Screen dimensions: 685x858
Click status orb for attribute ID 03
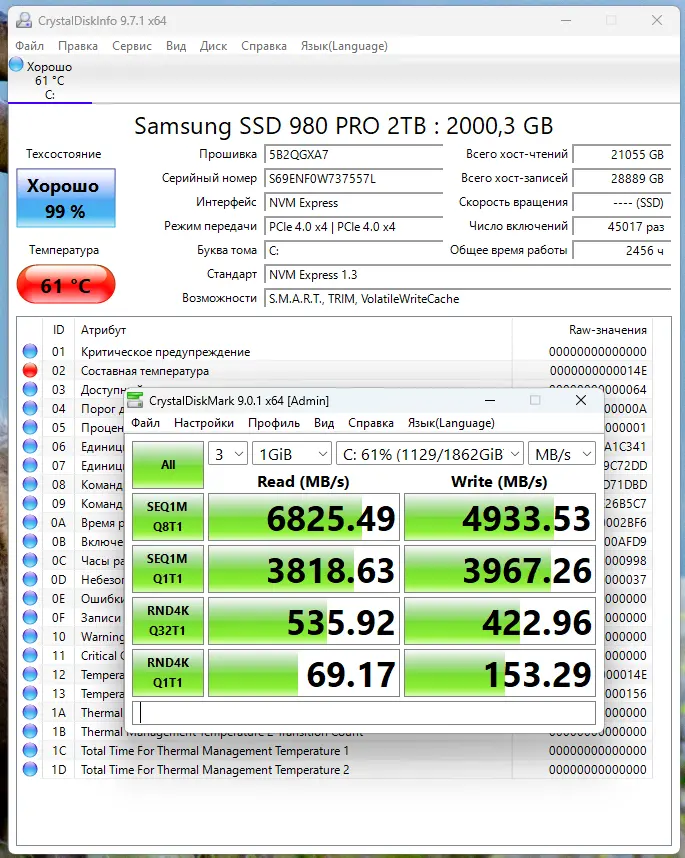(30, 389)
